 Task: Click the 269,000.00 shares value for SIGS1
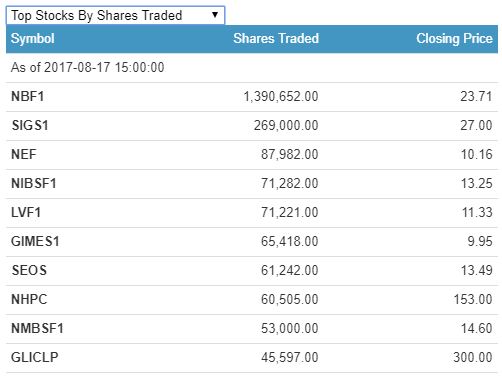[x=286, y=126]
